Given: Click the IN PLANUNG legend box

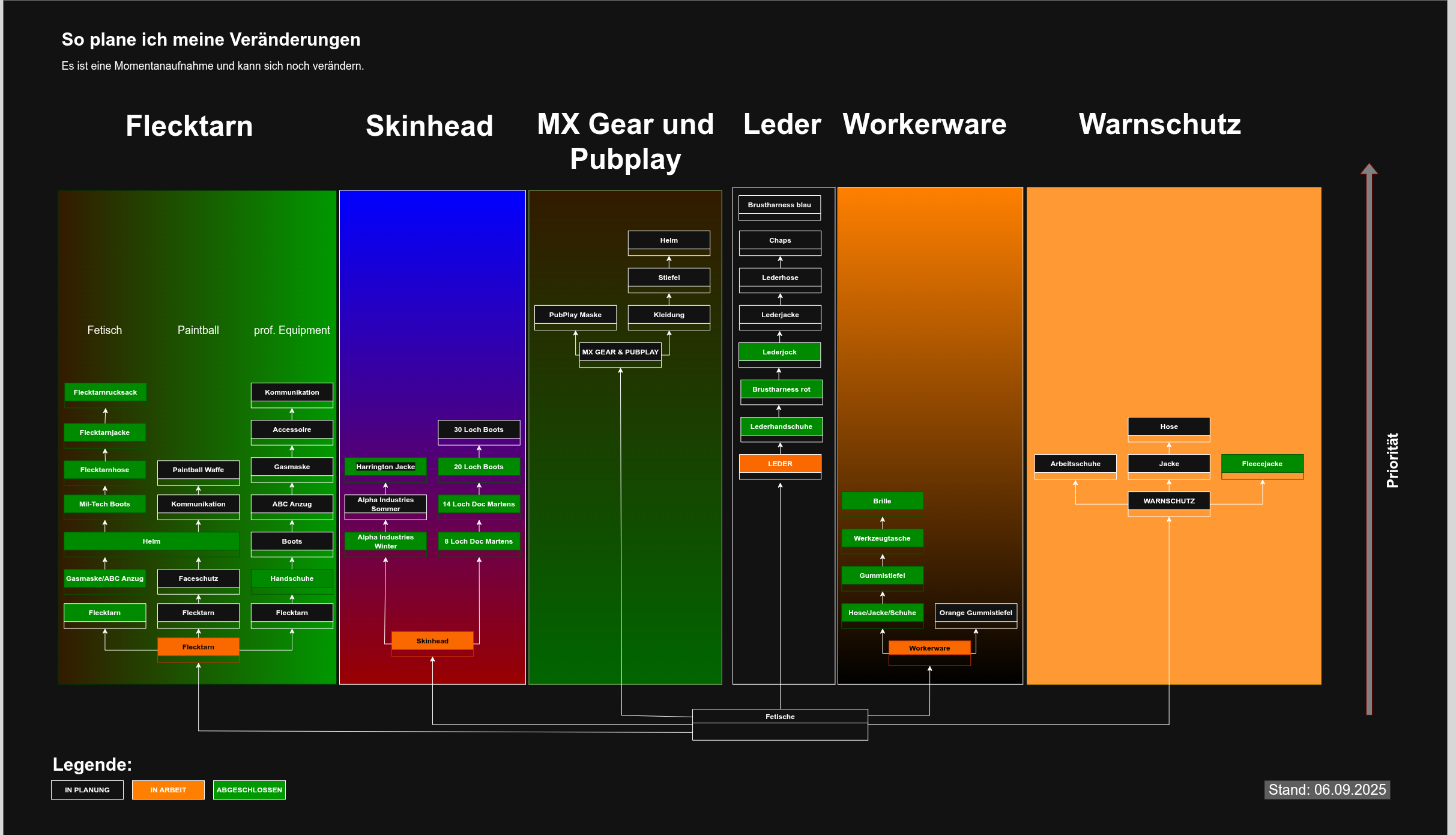Looking at the screenshot, I should [87, 790].
